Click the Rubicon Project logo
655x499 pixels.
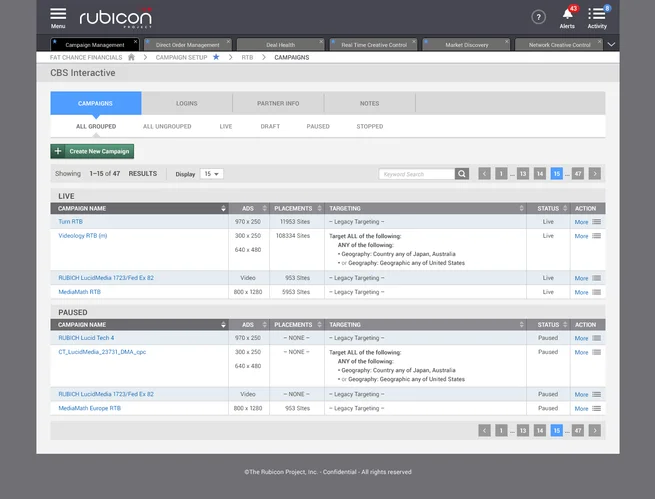tap(116, 18)
